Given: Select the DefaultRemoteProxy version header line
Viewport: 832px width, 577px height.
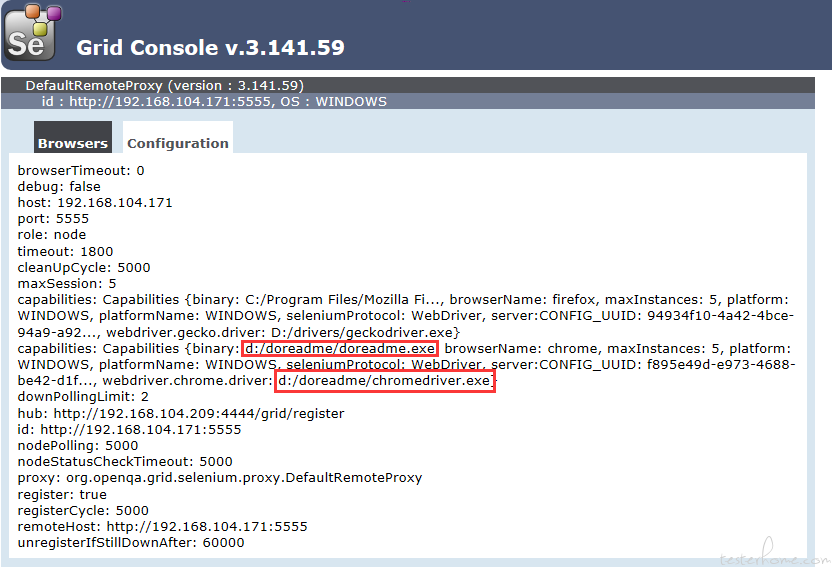Looking at the screenshot, I should click(x=164, y=85).
